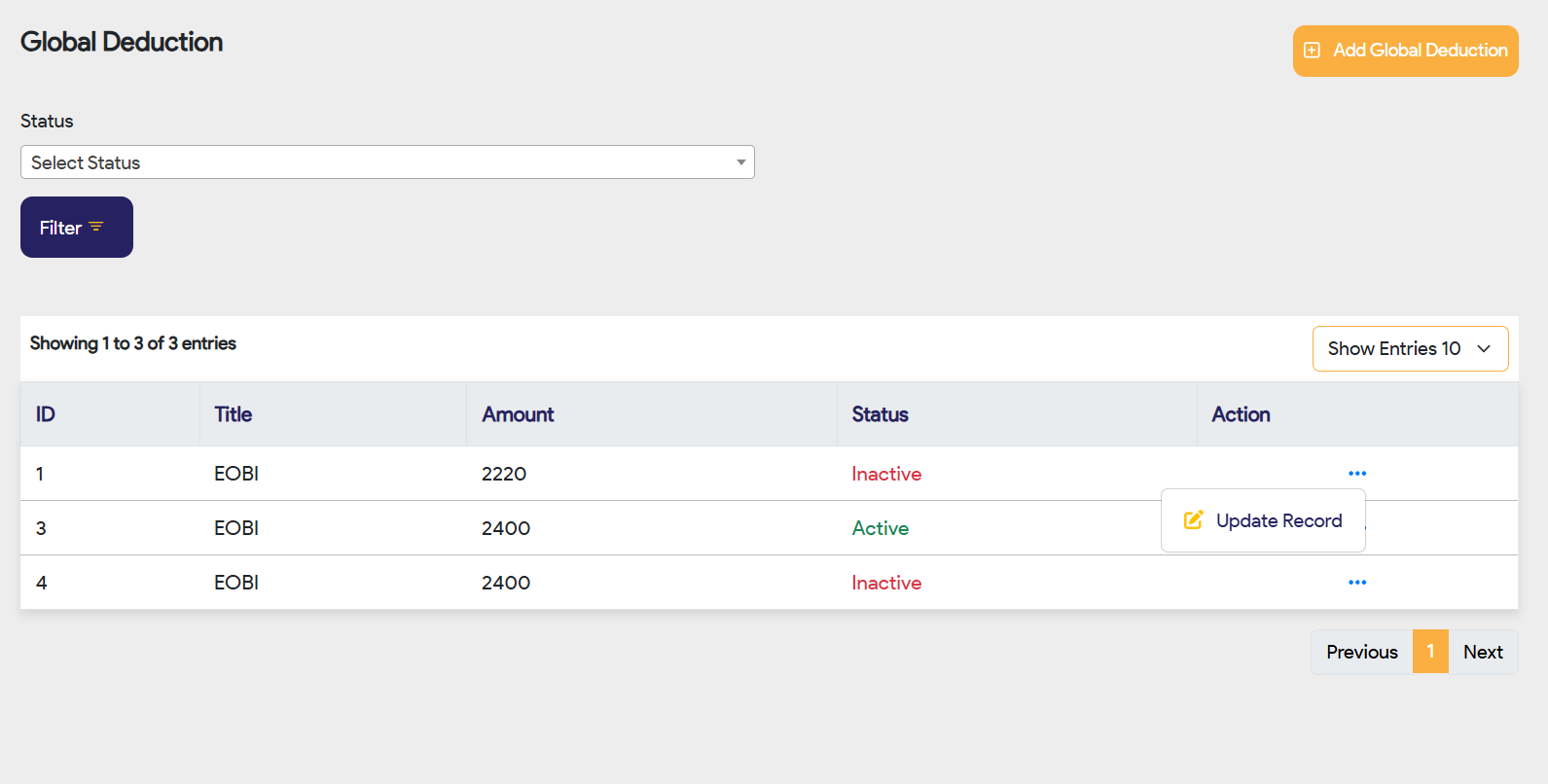Viewport: 1548px width, 784px height.
Task: Go to the Next page
Action: tap(1483, 652)
